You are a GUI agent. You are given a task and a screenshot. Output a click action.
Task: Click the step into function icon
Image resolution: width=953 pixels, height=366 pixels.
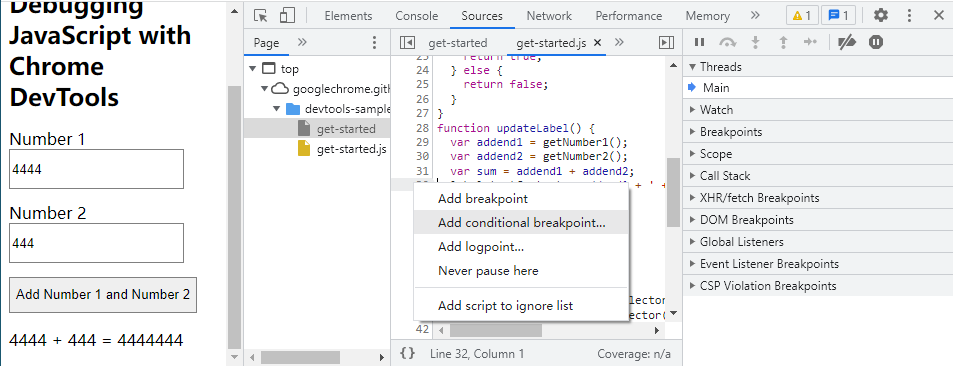tap(755, 43)
